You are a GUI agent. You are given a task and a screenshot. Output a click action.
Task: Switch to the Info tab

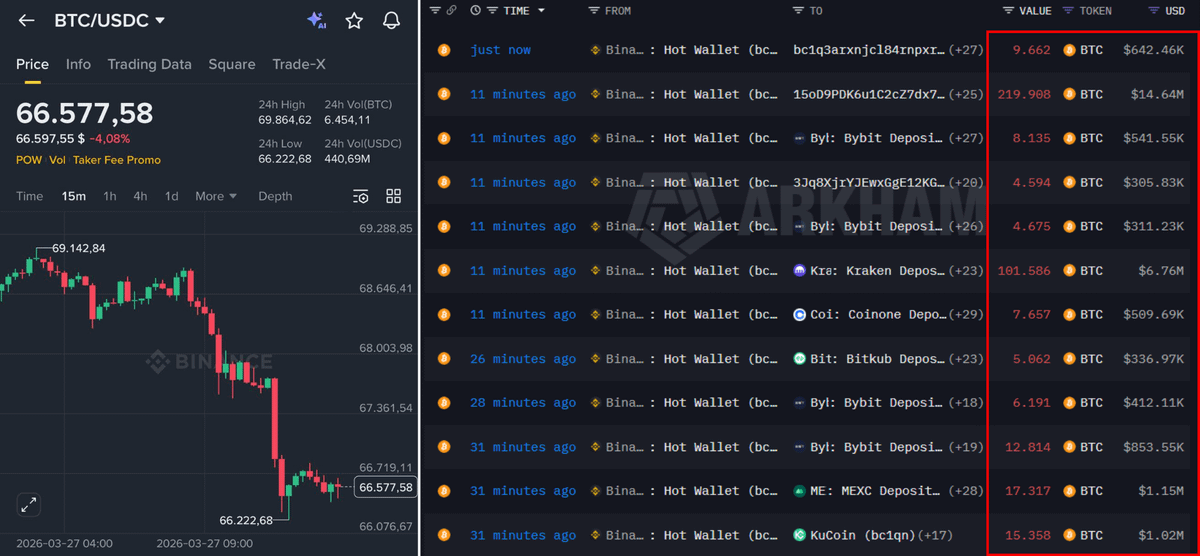pos(78,64)
